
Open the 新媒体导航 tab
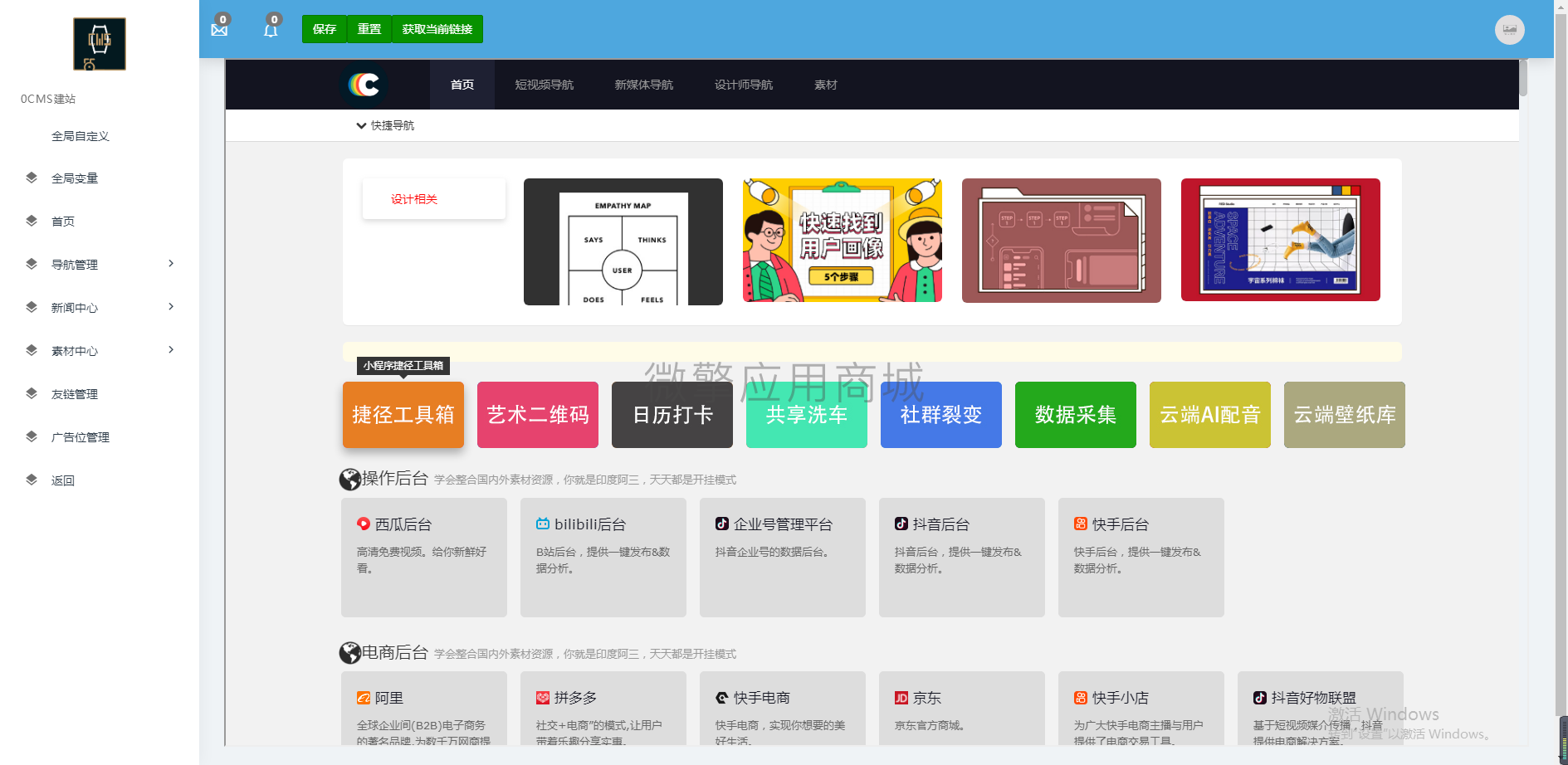tap(644, 85)
